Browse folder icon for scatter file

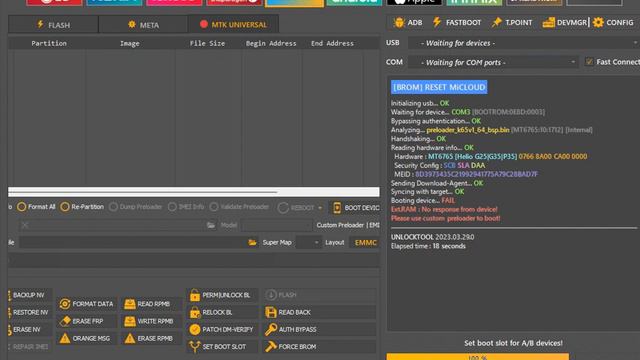(x=252, y=242)
